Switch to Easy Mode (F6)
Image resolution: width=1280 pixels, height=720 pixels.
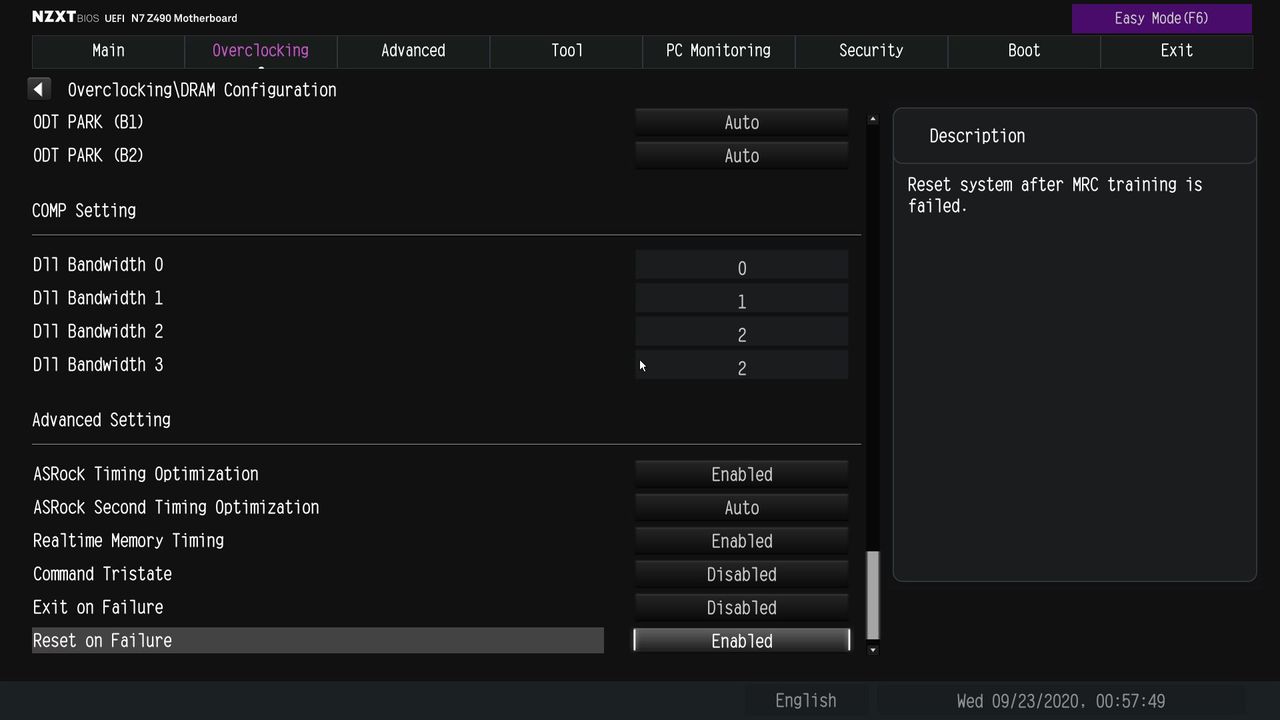[x=1162, y=18]
